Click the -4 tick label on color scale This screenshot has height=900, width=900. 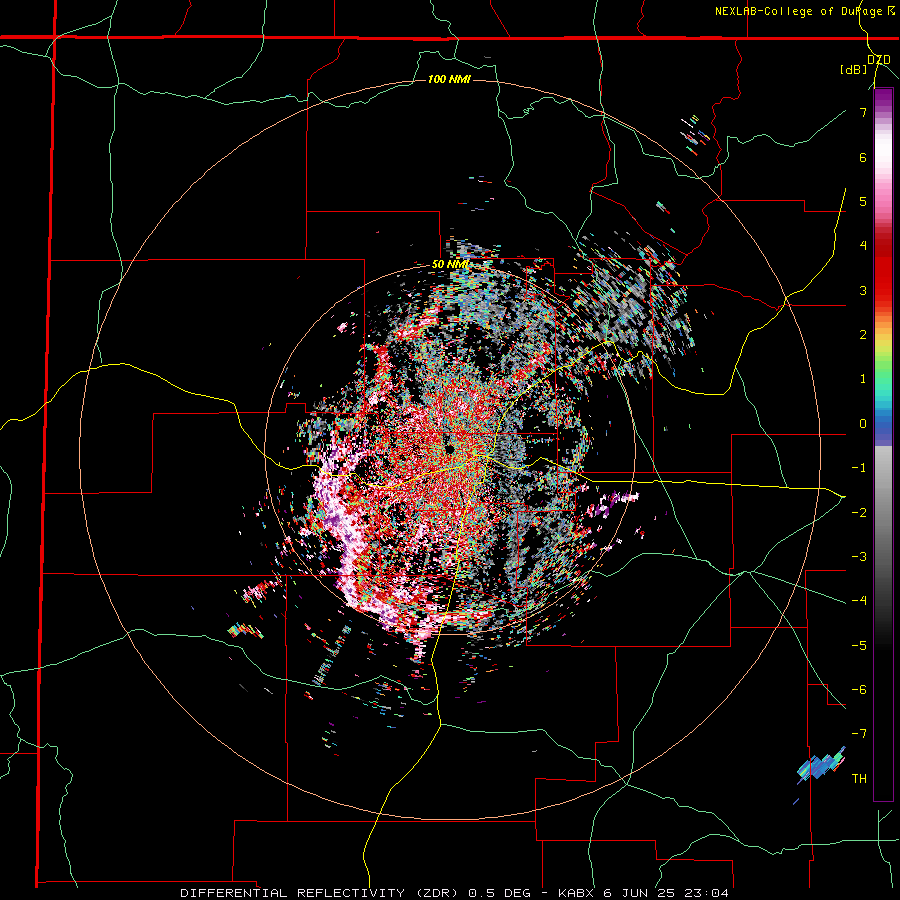(859, 601)
